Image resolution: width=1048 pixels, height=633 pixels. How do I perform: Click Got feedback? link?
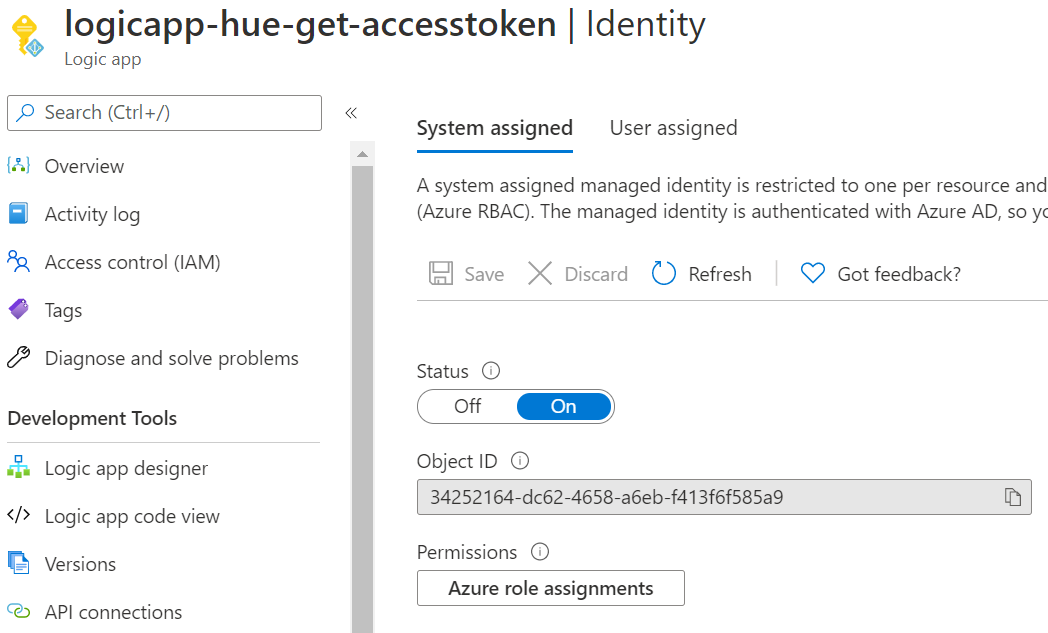click(x=899, y=274)
